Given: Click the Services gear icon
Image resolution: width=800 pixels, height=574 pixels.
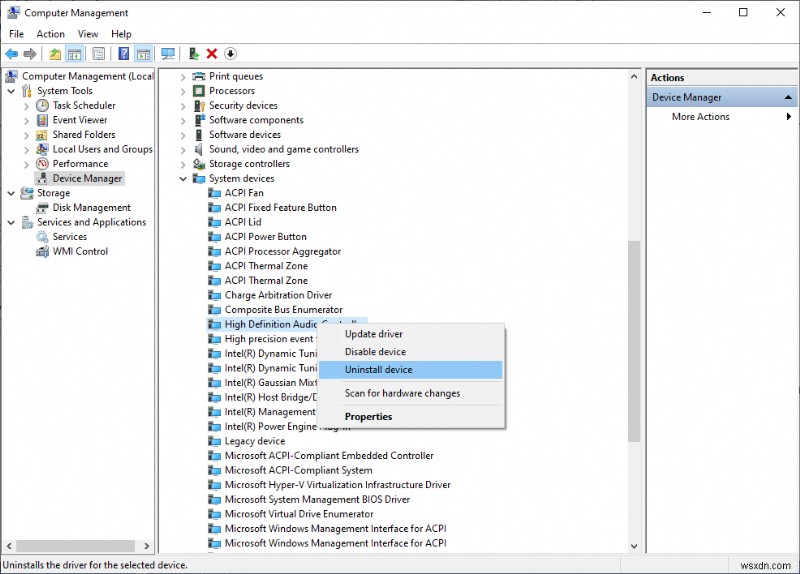Looking at the screenshot, I should (42, 237).
